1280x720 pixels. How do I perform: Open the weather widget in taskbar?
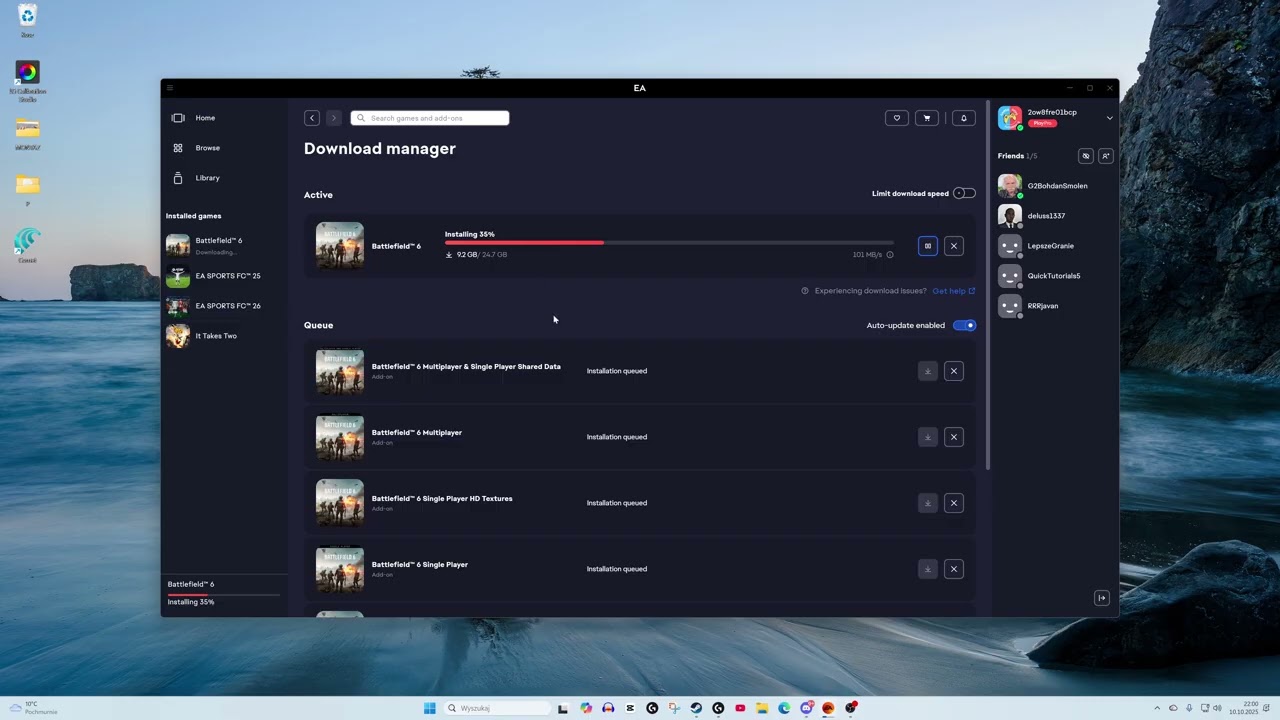click(x=33, y=708)
